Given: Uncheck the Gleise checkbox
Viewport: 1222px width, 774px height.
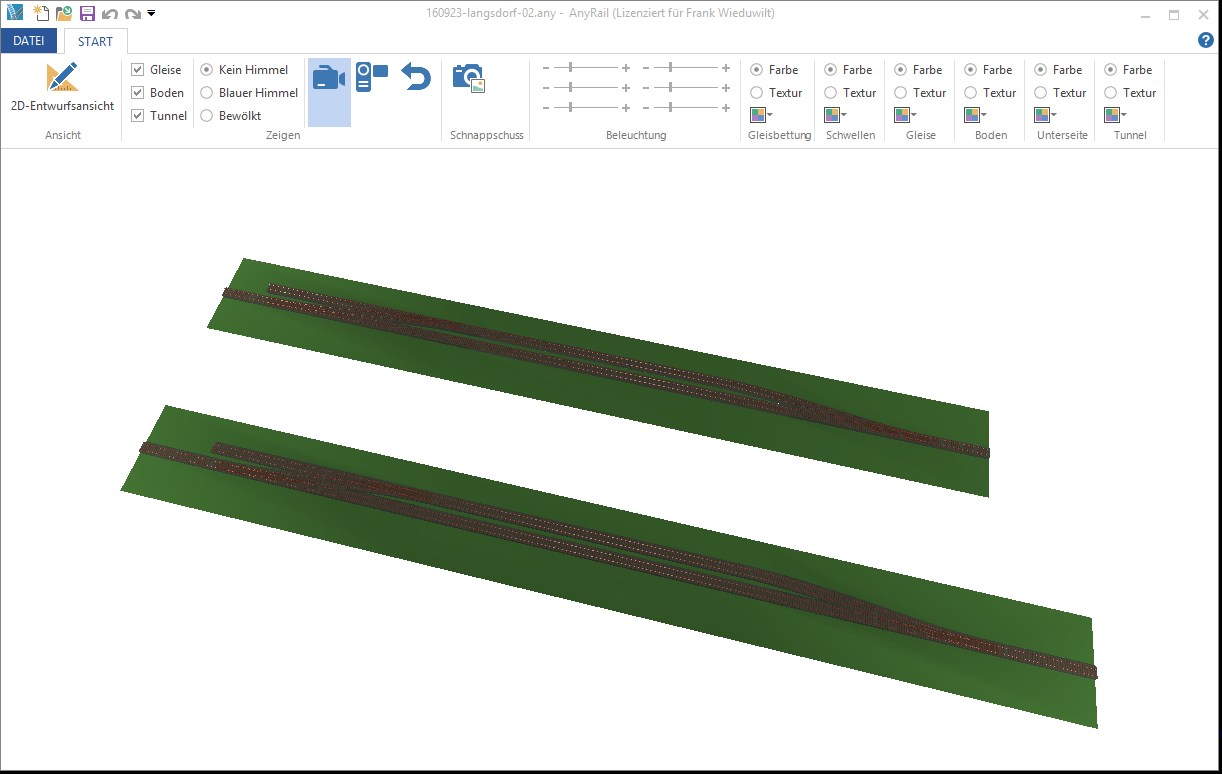Looking at the screenshot, I should 138,70.
